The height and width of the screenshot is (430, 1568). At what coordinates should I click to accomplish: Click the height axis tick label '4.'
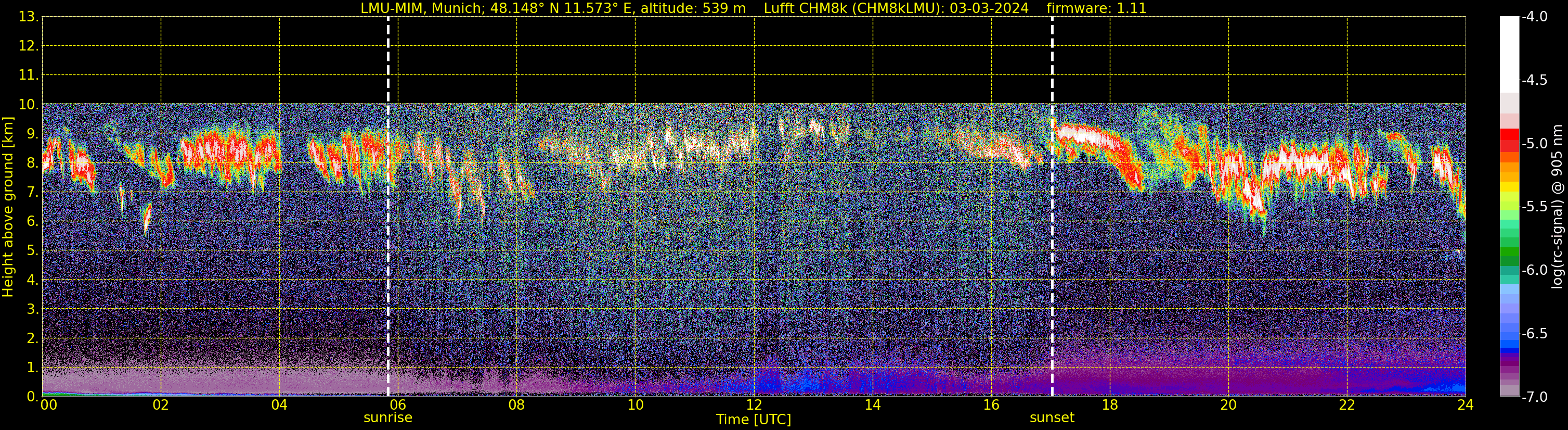point(32,280)
